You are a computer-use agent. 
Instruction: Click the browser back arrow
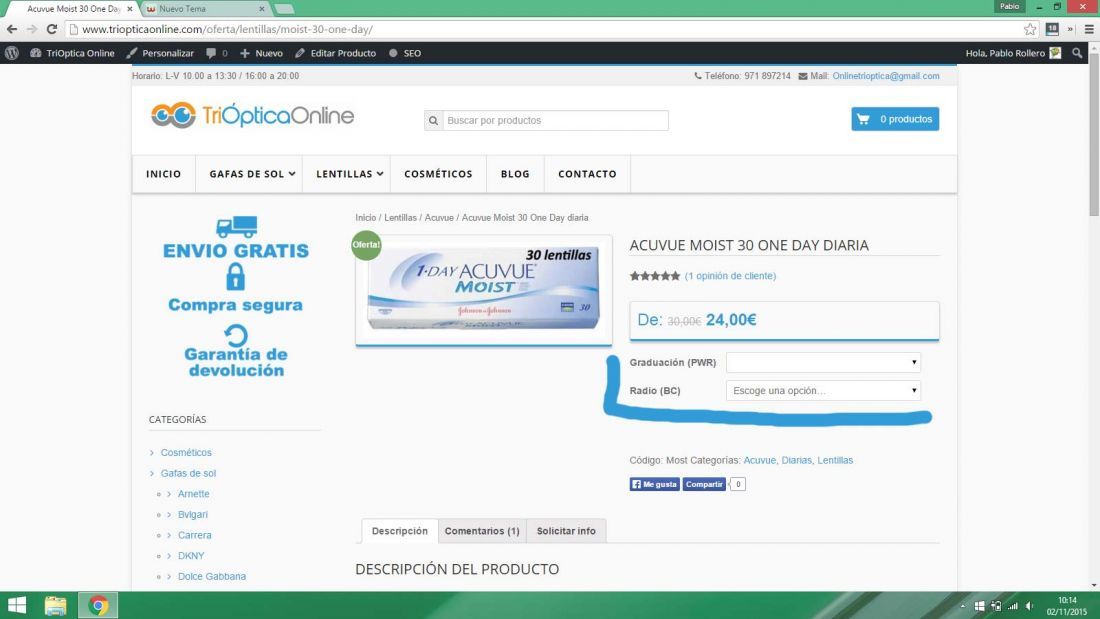coord(12,29)
